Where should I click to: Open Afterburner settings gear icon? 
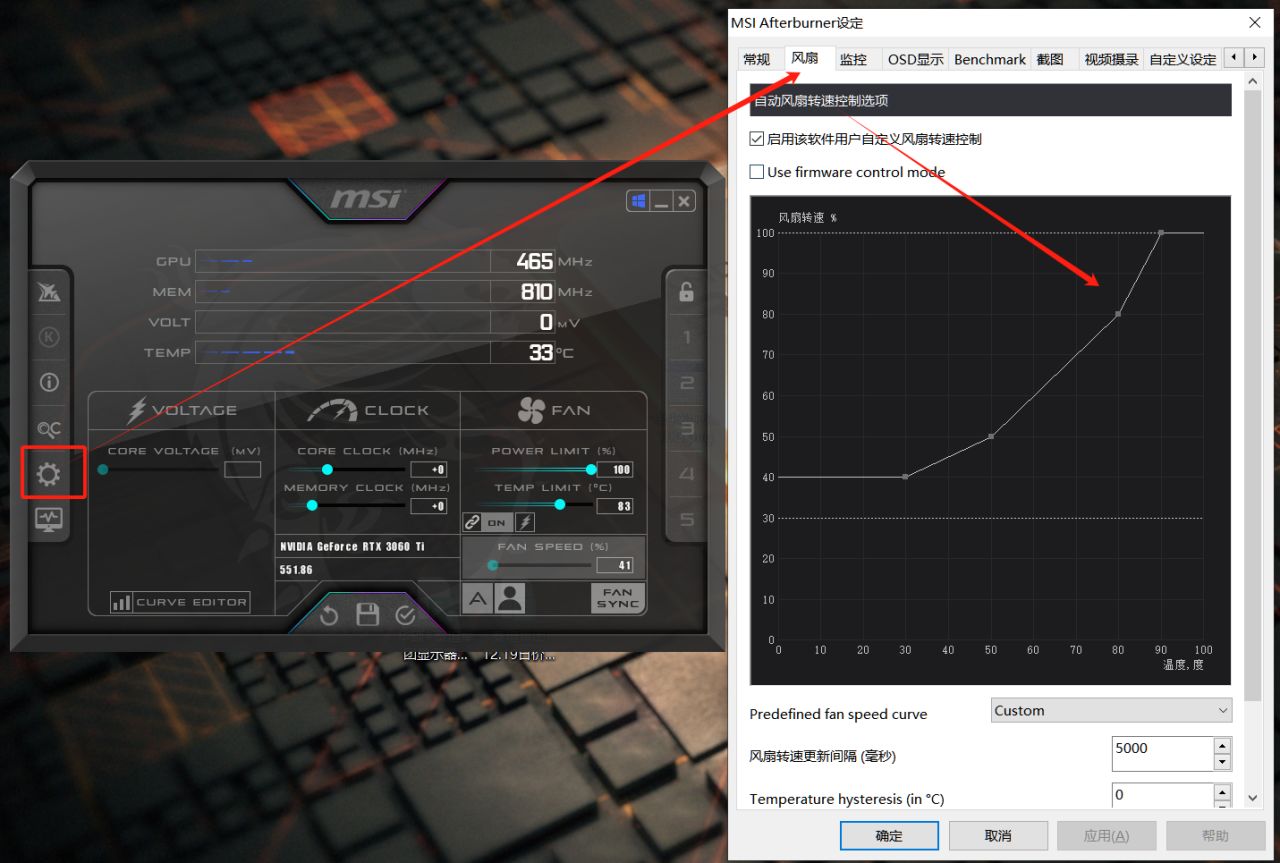click(48, 474)
